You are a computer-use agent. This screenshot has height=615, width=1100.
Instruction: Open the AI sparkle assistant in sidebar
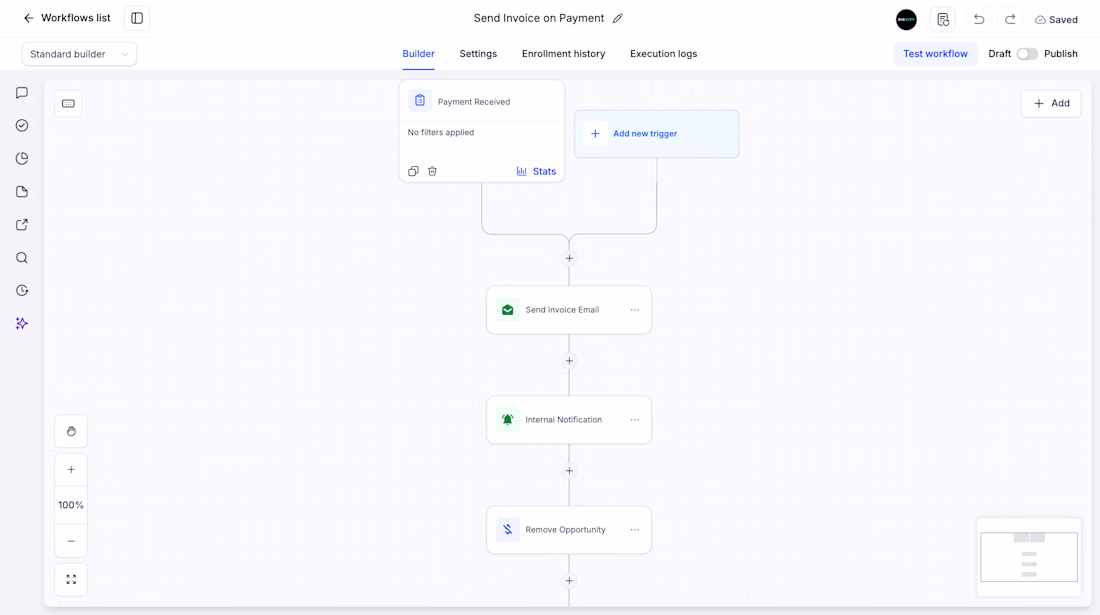point(22,323)
